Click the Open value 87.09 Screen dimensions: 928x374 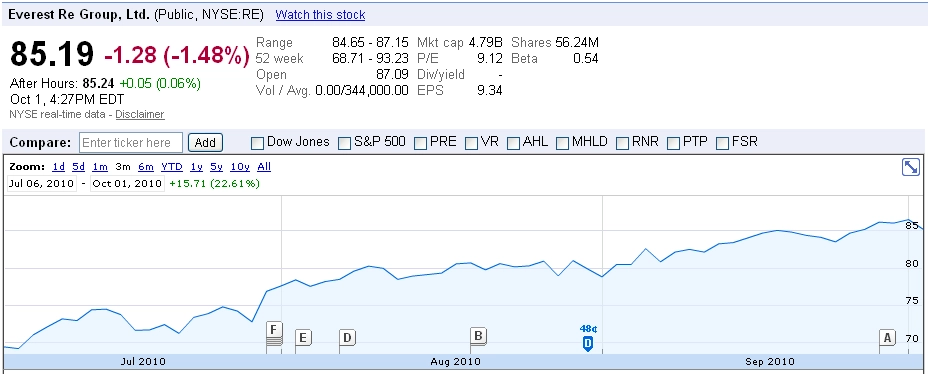[392, 75]
